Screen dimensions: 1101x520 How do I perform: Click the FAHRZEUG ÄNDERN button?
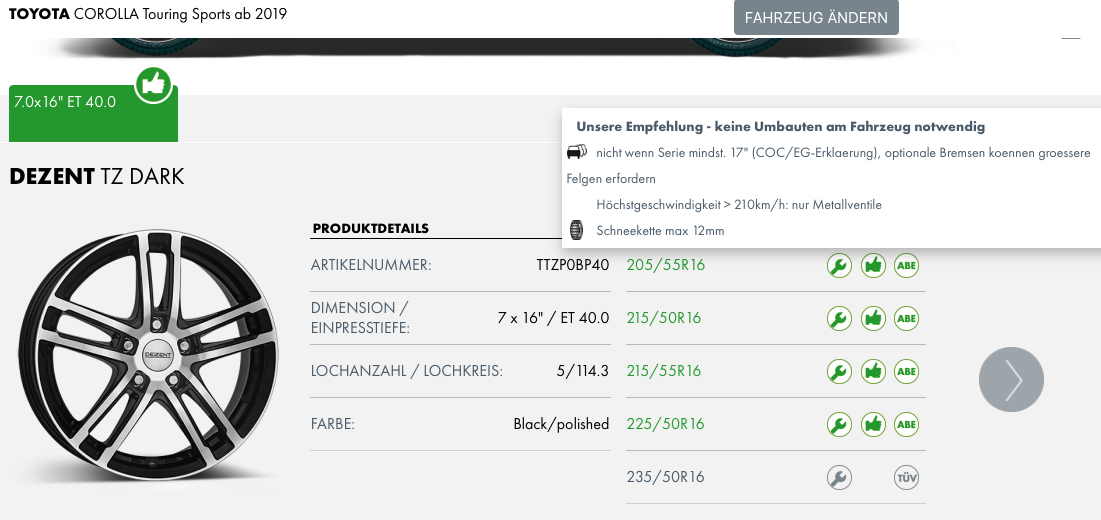point(816,18)
